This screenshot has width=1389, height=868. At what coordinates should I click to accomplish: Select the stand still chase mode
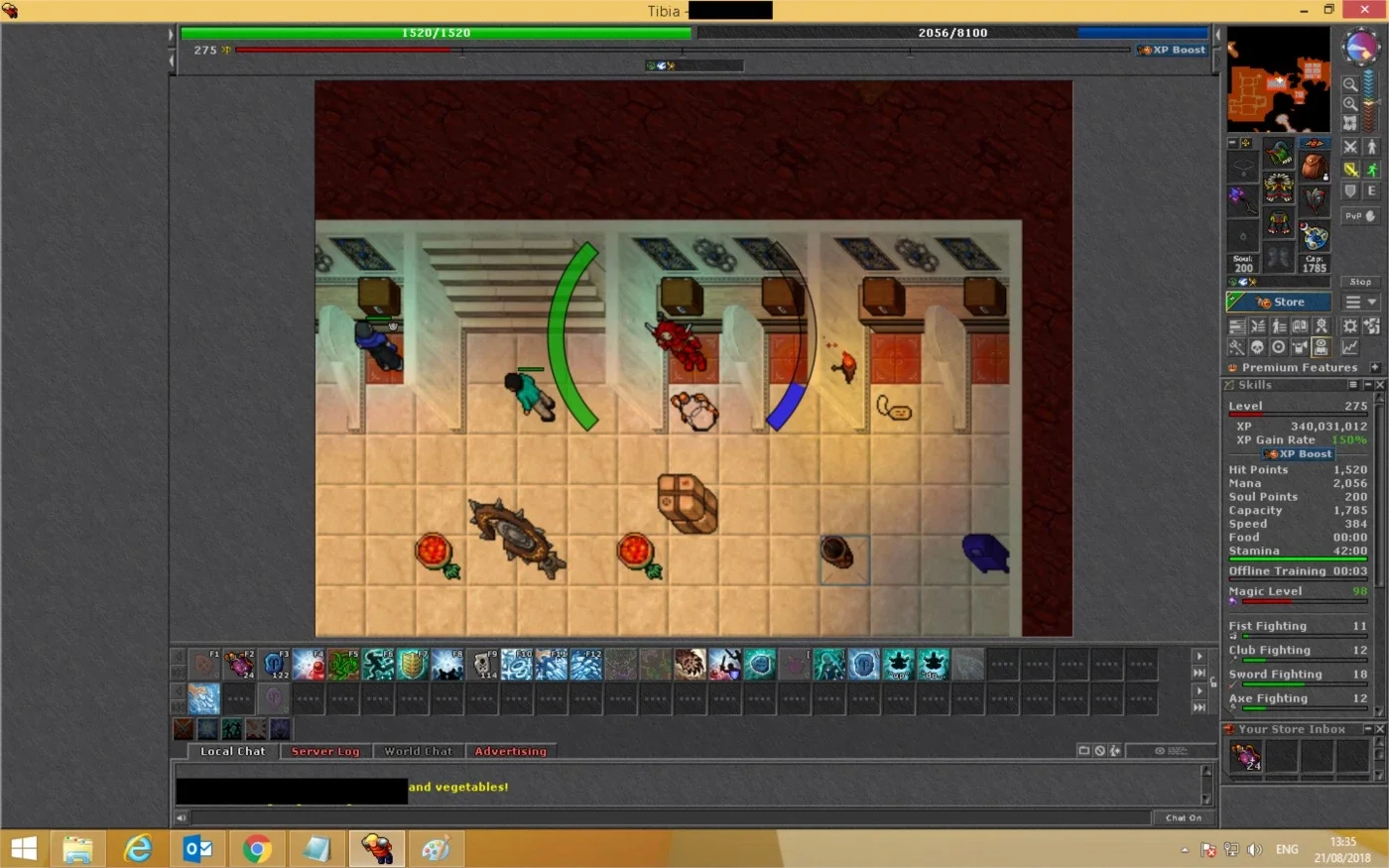1372,147
